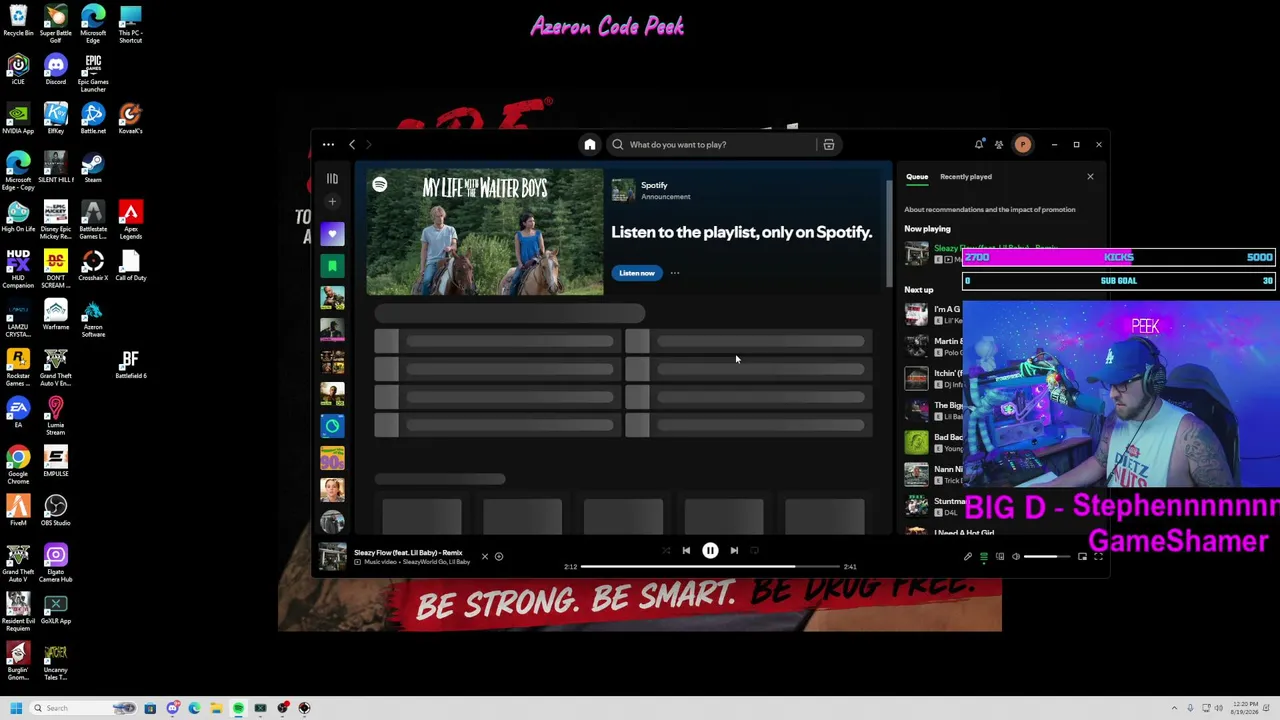1280x720 pixels.
Task: Go forward in Spotify navigation
Action: point(368,145)
